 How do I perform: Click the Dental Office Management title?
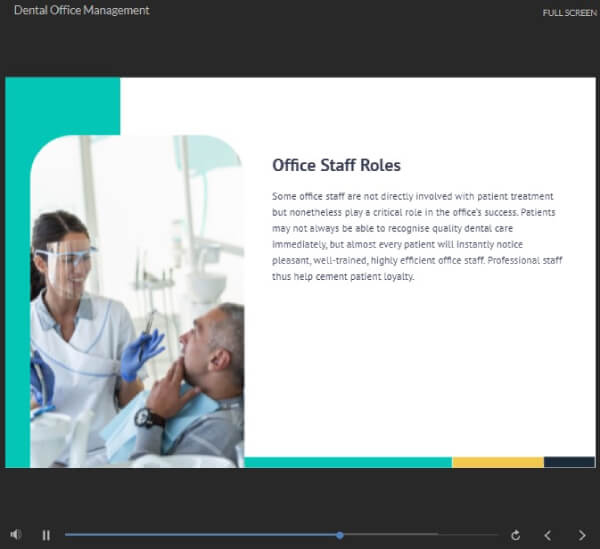82,10
